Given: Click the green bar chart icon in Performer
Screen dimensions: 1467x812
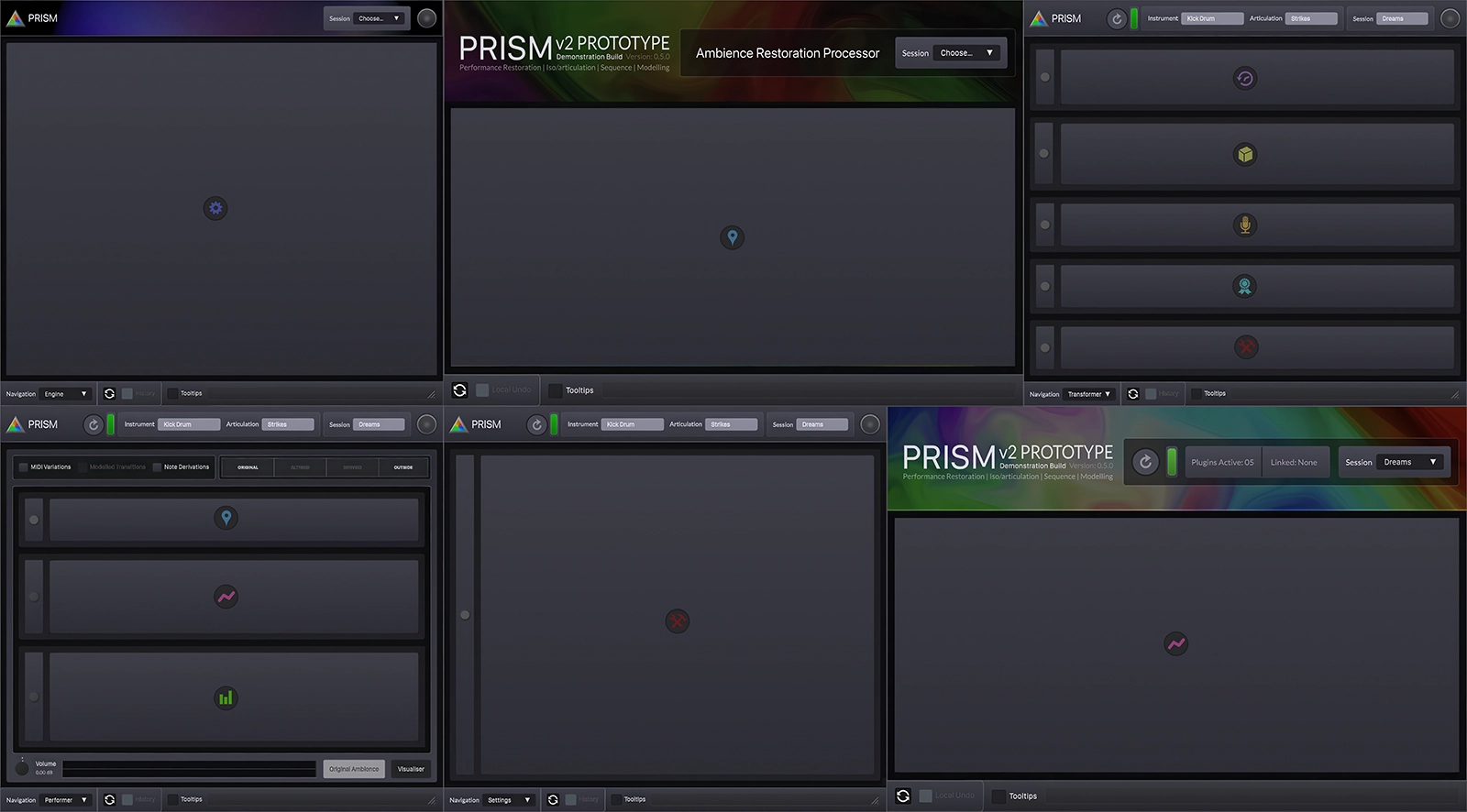Looking at the screenshot, I should (226, 697).
